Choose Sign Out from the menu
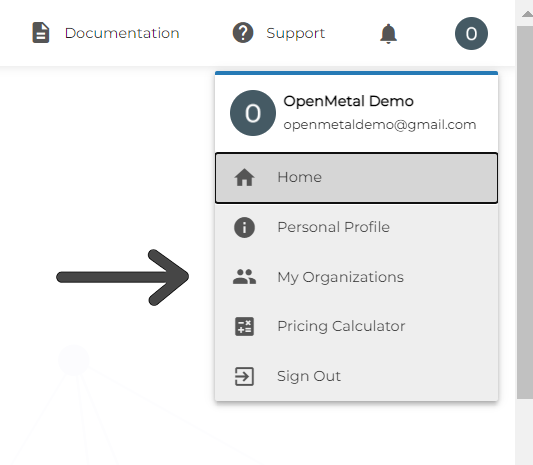 point(357,376)
